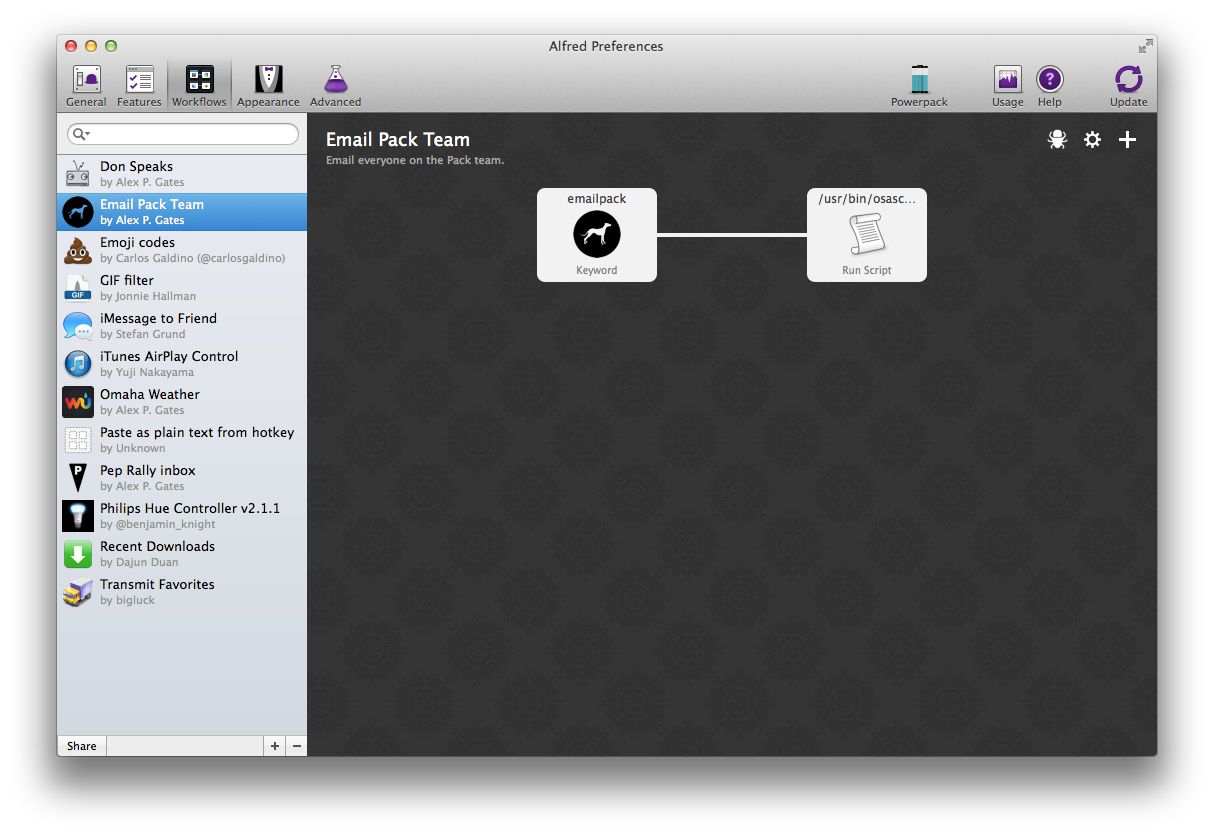The image size is (1214, 835).
Task: Select the Don Speaks workflow
Action: (182, 174)
